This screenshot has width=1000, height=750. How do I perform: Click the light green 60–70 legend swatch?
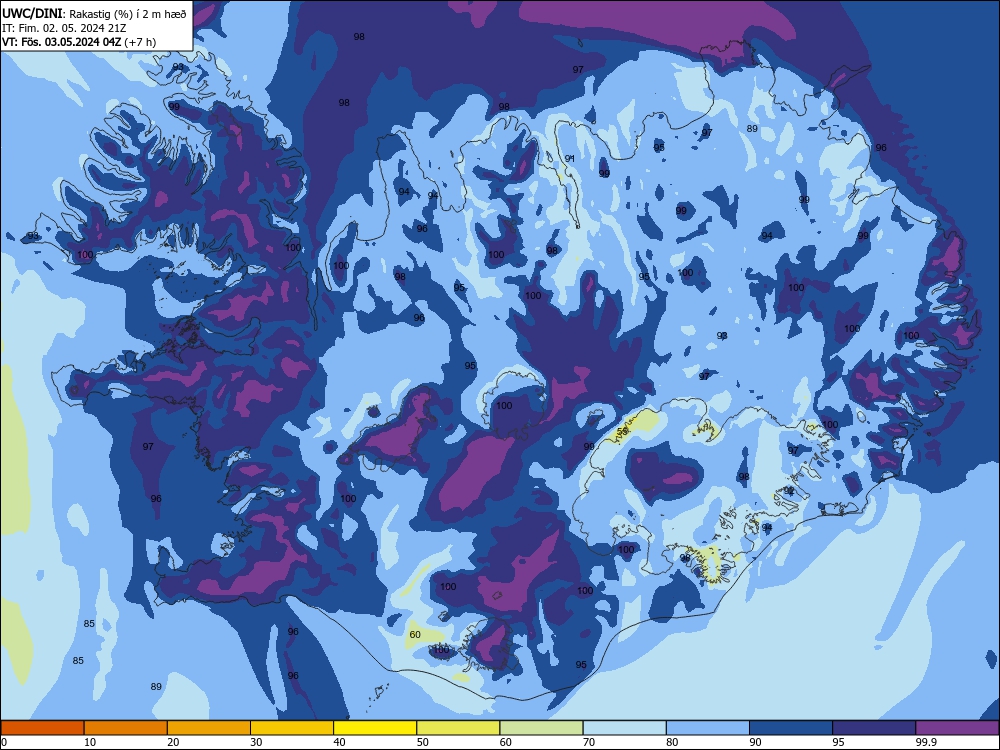tap(541, 728)
